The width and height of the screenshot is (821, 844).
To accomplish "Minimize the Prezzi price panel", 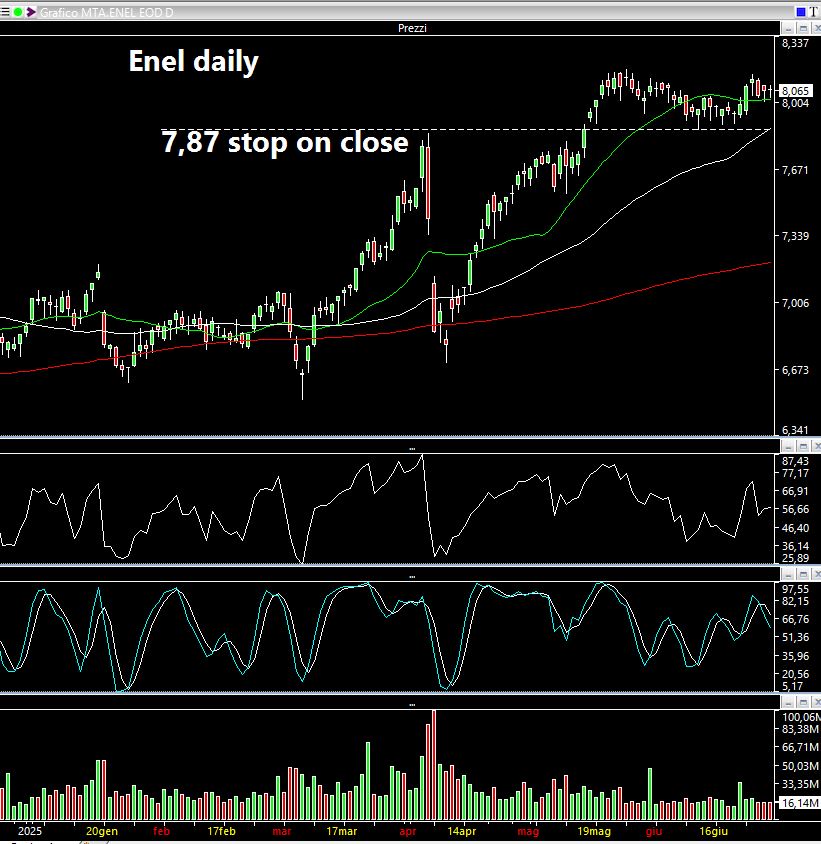I will pyautogui.click(x=788, y=28).
